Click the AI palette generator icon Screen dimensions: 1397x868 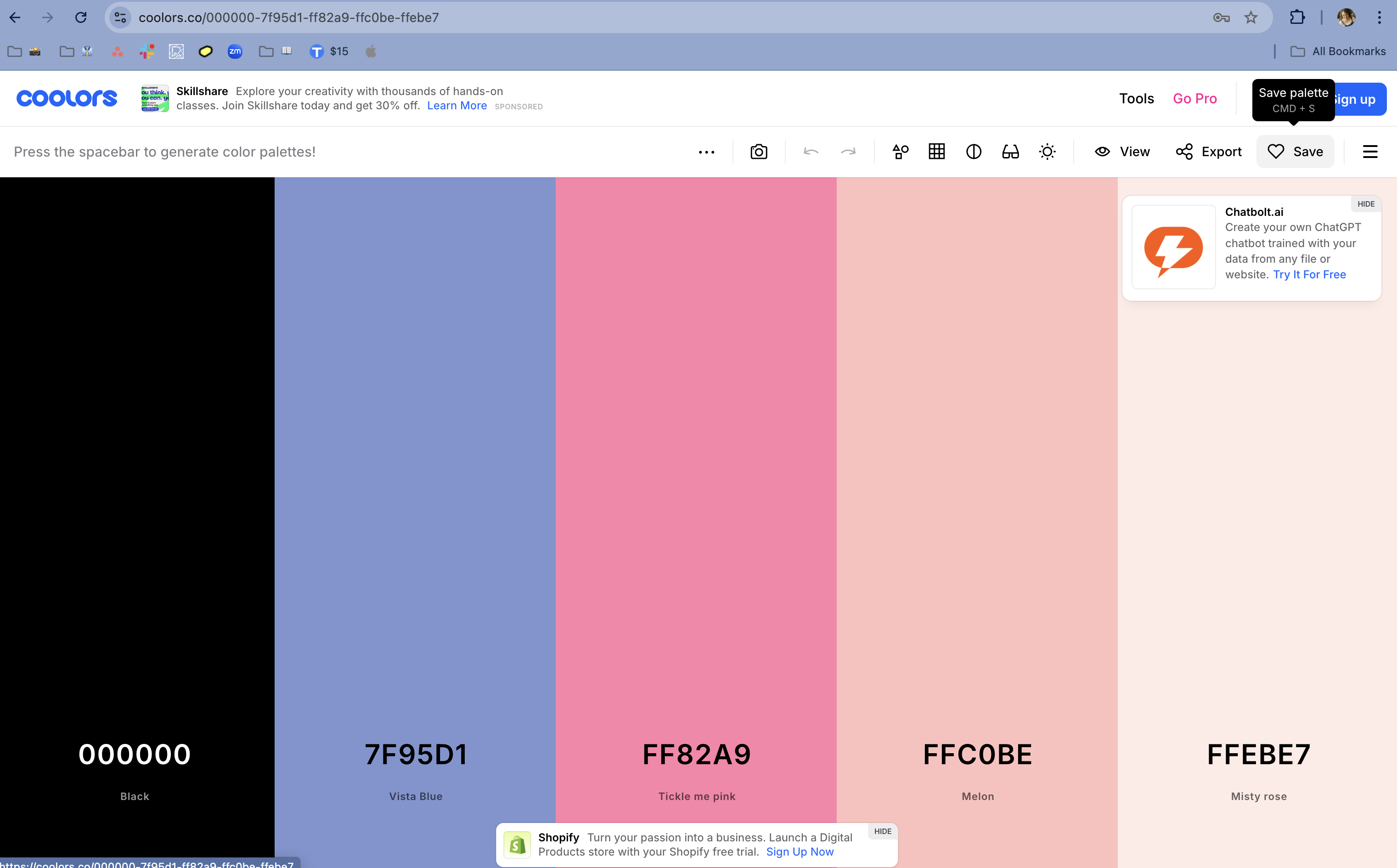click(x=899, y=151)
